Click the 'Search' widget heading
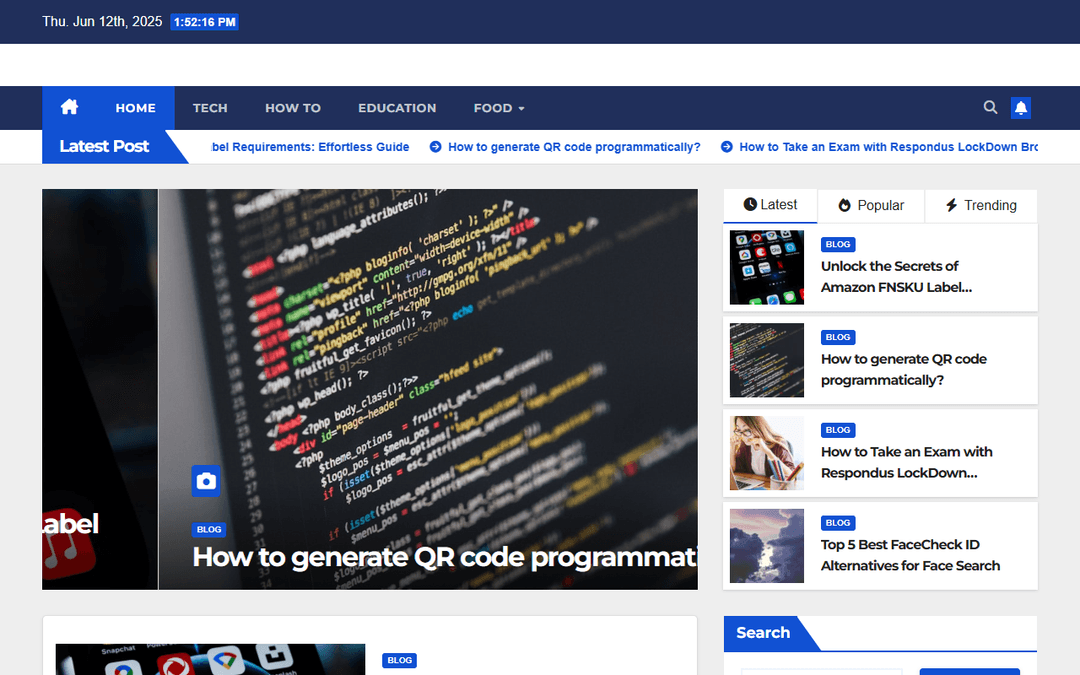The width and height of the screenshot is (1080, 675). (763, 633)
